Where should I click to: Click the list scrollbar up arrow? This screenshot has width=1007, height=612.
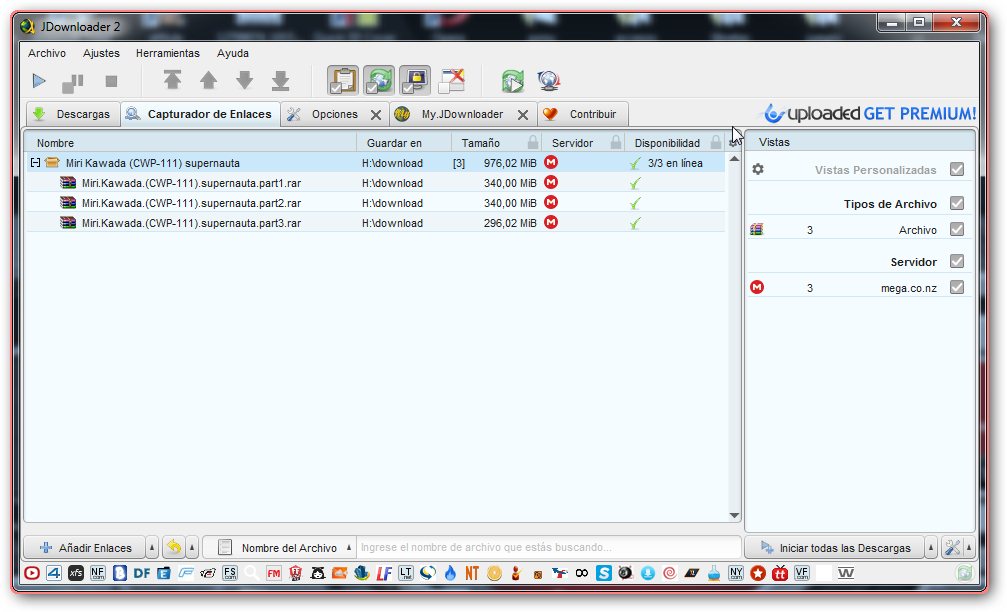734,159
